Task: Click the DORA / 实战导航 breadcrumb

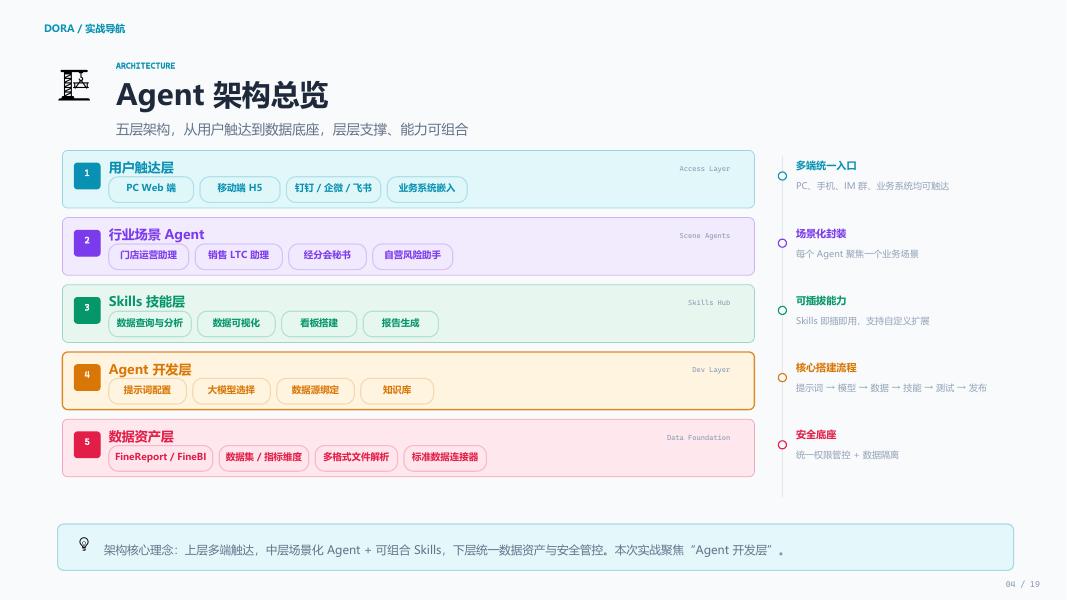Action: tap(84, 29)
